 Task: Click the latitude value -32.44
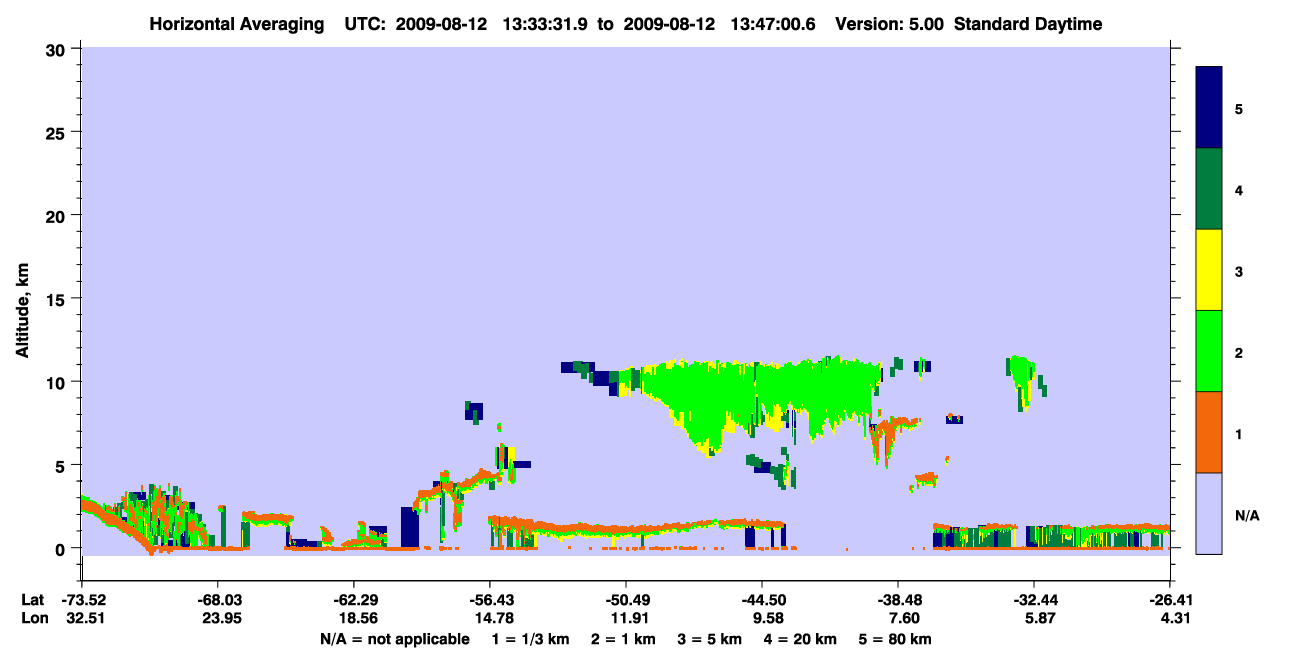pyautogui.click(x=1034, y=600)
